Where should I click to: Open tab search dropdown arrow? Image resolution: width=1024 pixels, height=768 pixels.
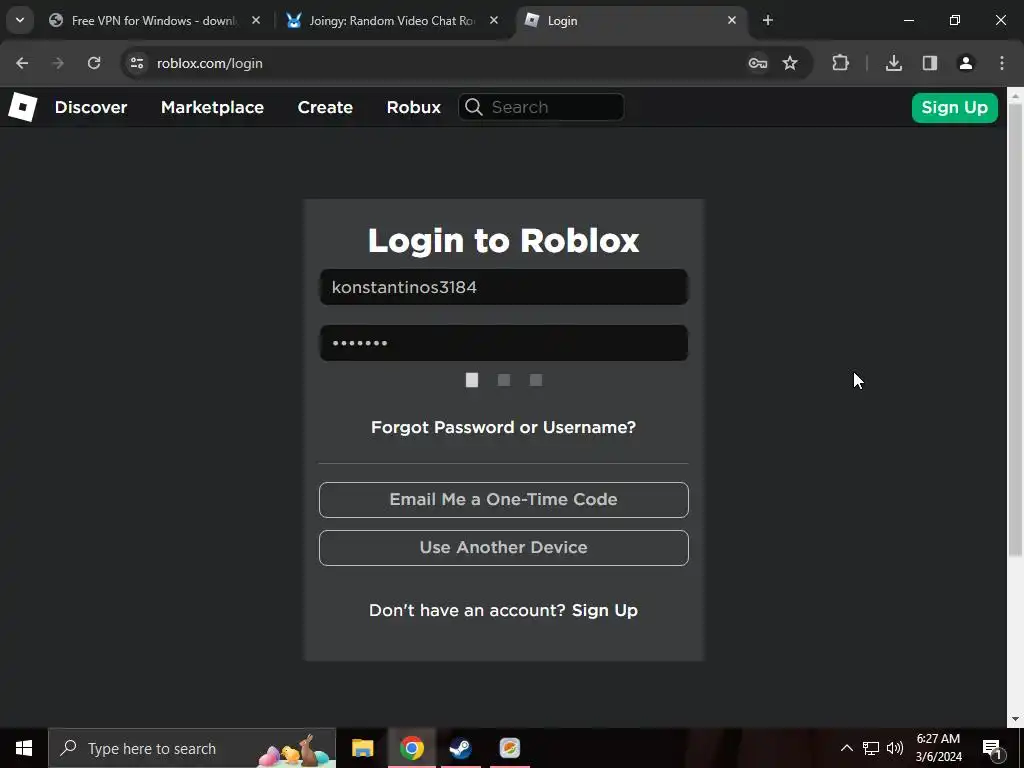(20, 20)
